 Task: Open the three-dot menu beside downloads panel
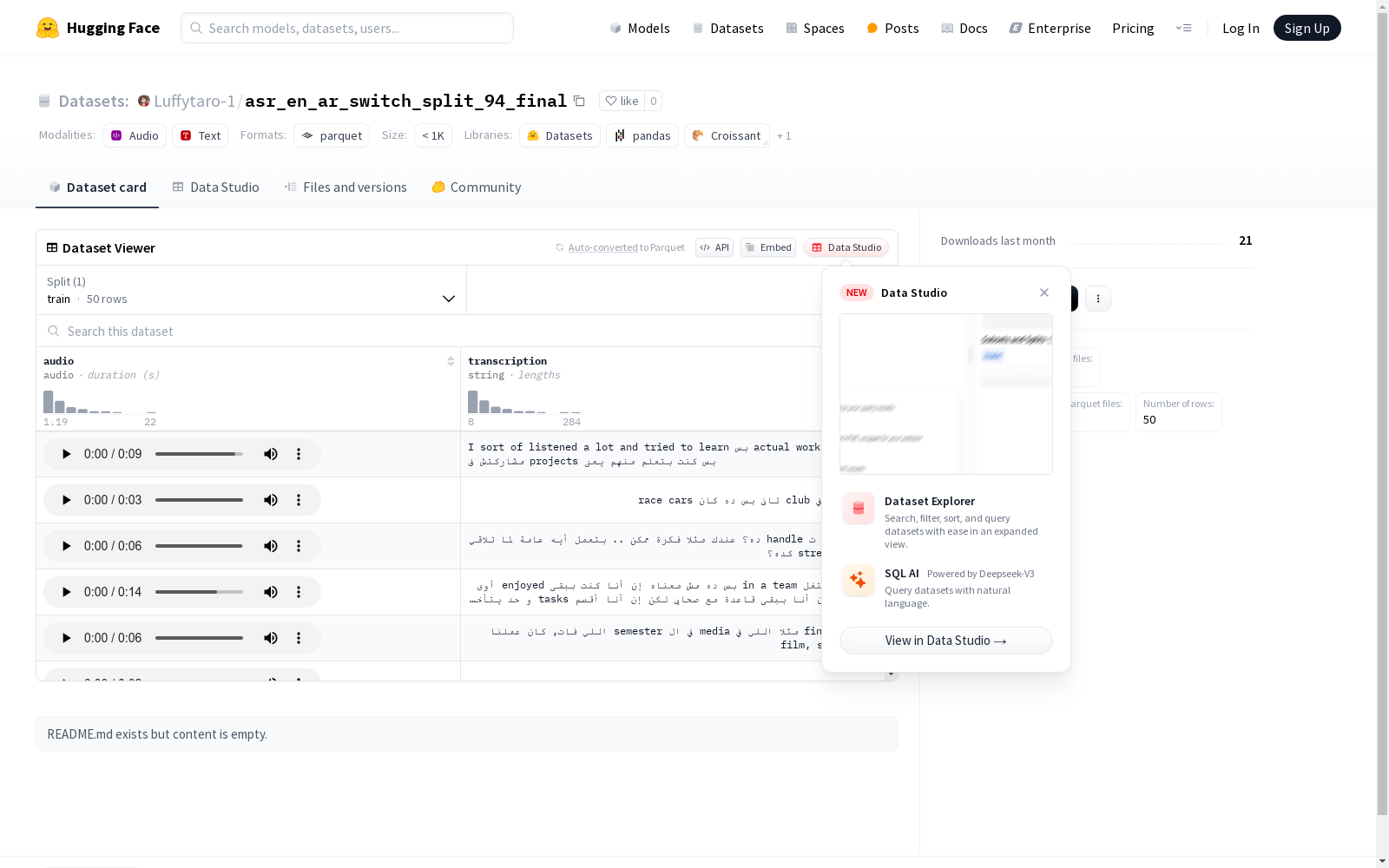(1098, 299)
